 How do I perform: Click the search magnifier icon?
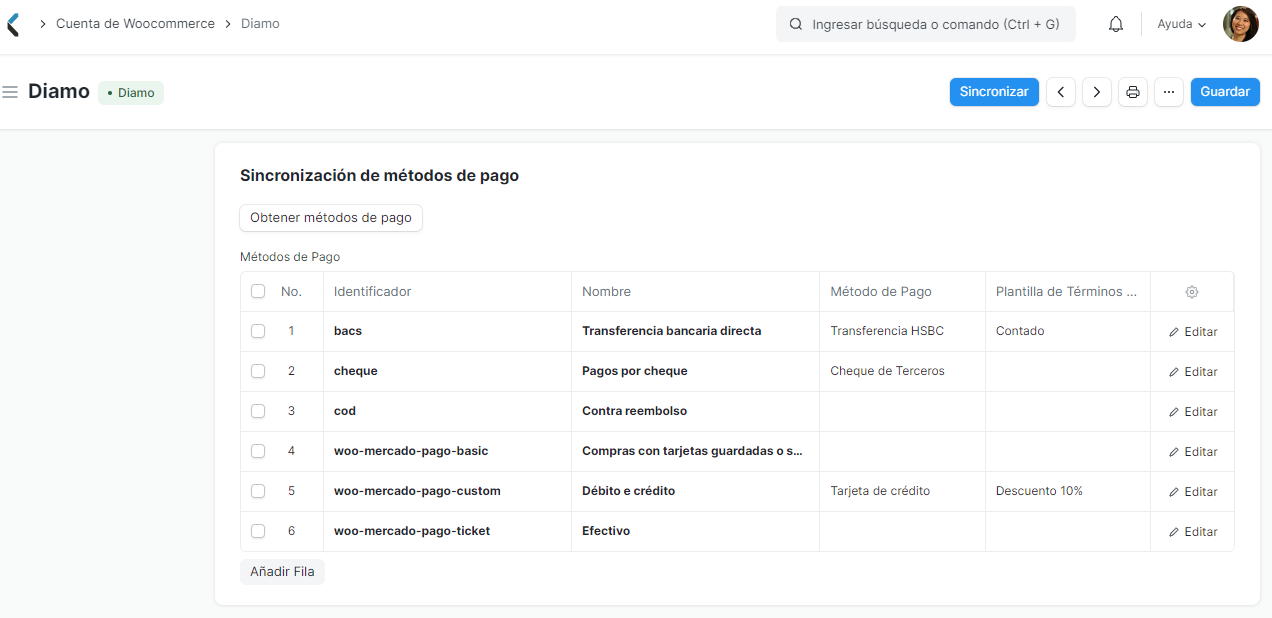coord(795,24)
